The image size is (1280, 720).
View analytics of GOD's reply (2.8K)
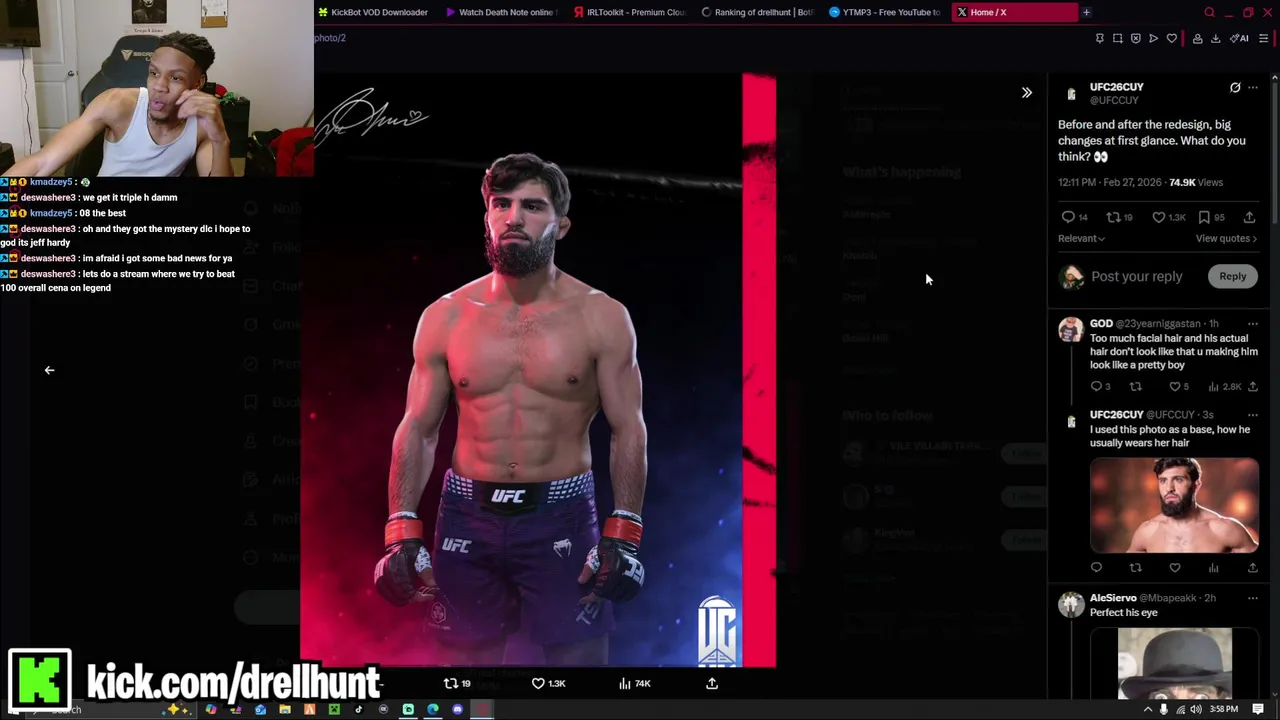[x=1226, y=387]
